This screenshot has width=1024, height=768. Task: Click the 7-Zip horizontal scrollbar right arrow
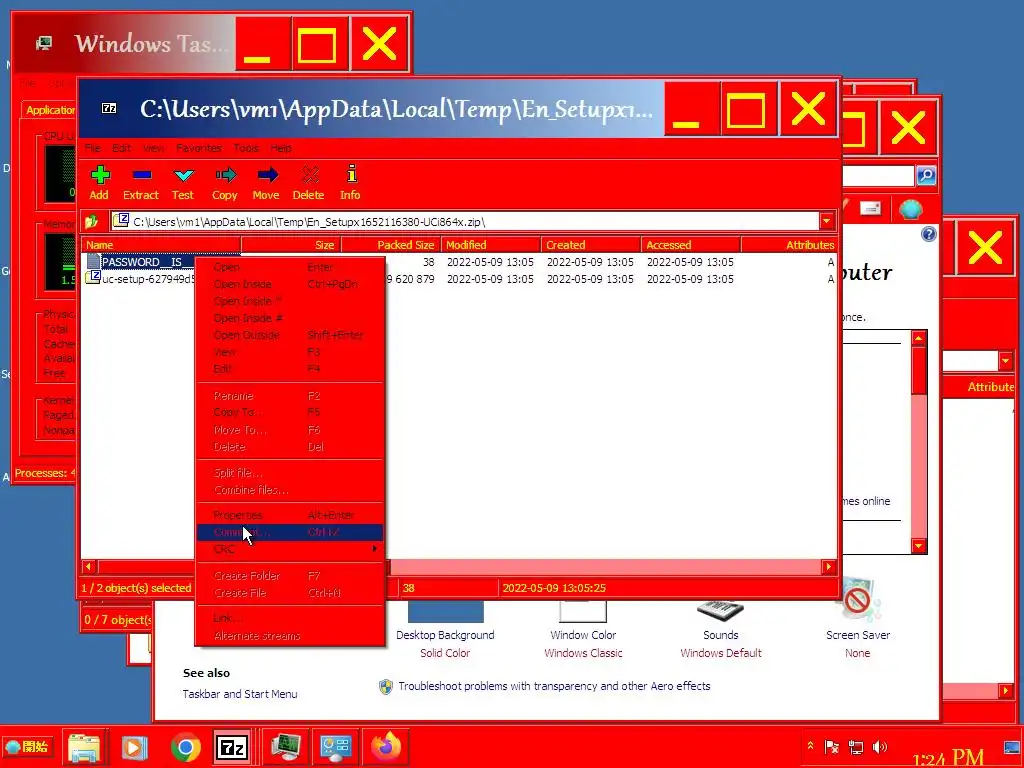point(828,567)
